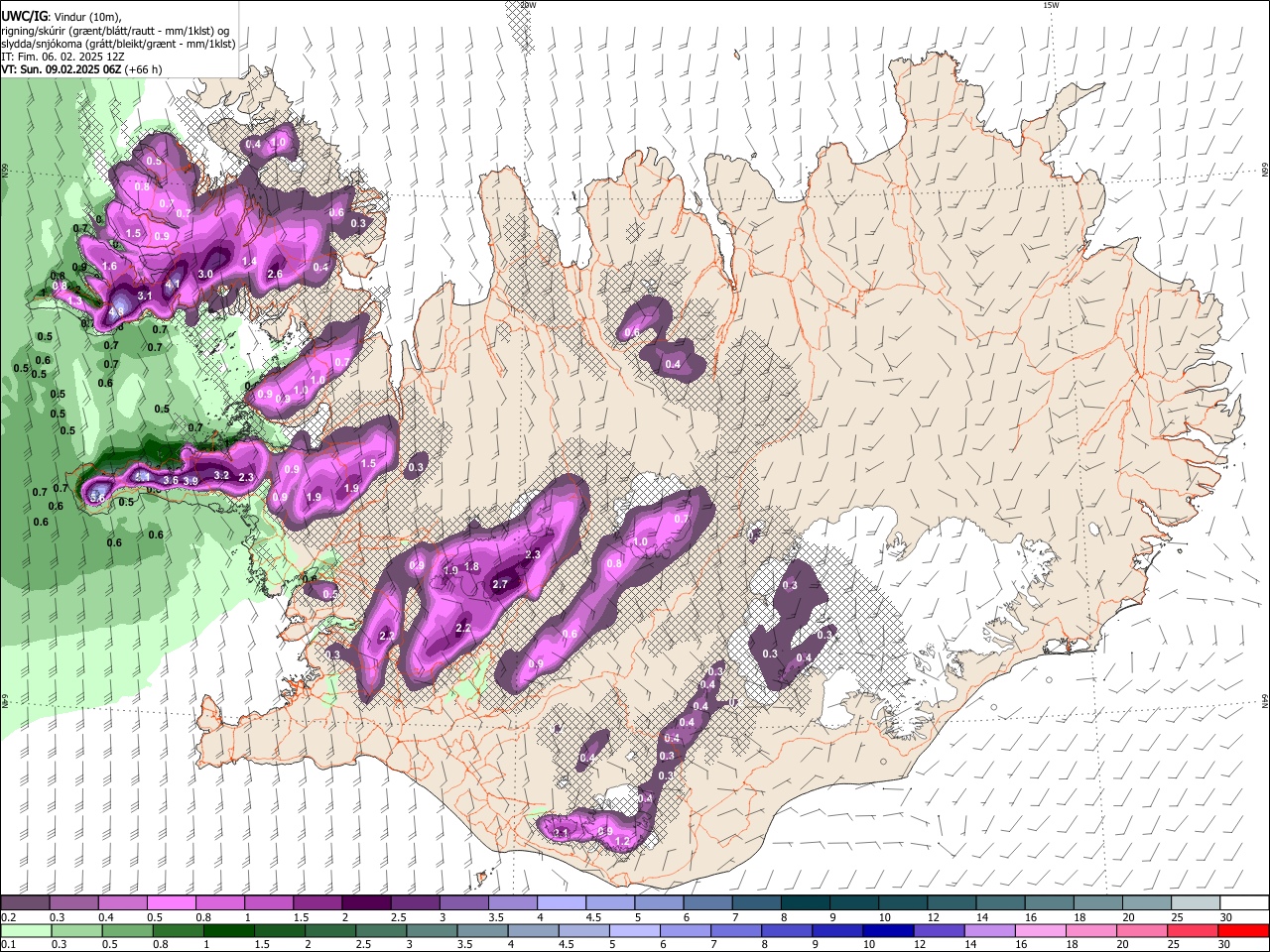Select the bright pink snow swatch labeled 0.5
1270x952 pixels.
tap(171, 903)
